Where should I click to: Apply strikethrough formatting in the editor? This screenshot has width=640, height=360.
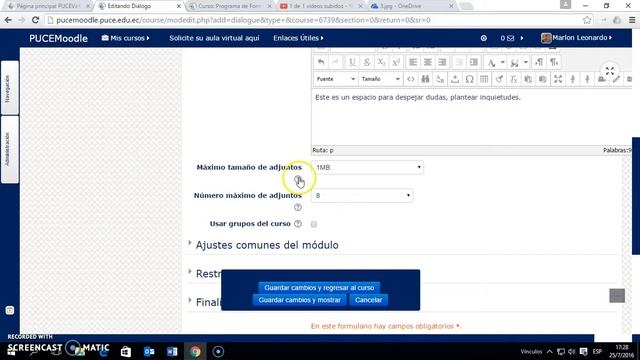(367, 62)
